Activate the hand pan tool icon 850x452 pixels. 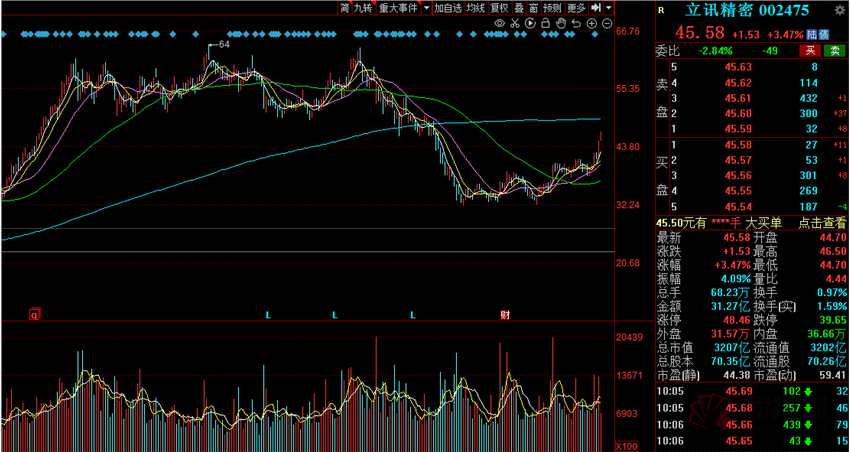coord(561,23)
